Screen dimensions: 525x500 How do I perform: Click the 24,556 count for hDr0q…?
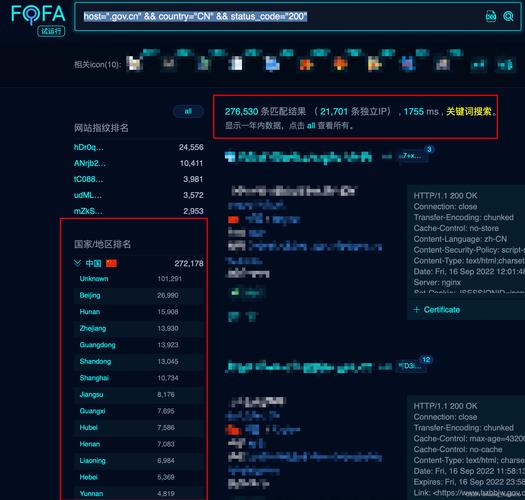[191, 147]
